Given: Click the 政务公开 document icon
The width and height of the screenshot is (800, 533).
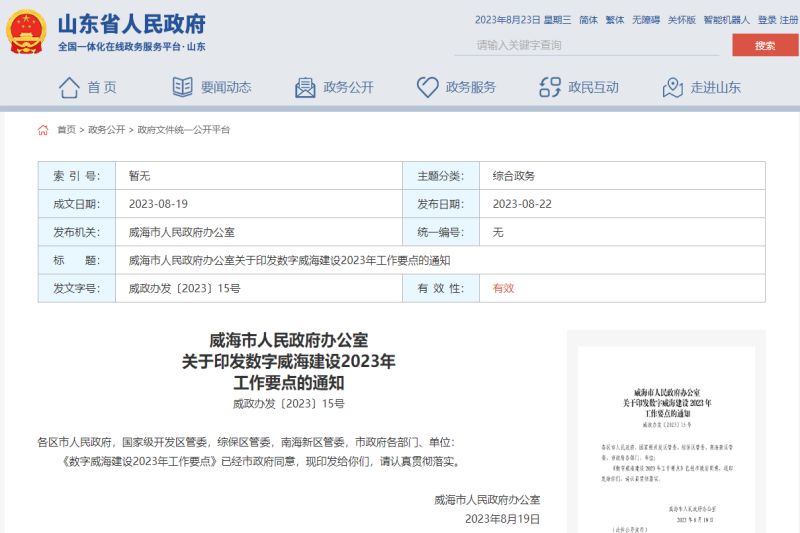Looking at the screenshot, I should (x=305, y=87).
